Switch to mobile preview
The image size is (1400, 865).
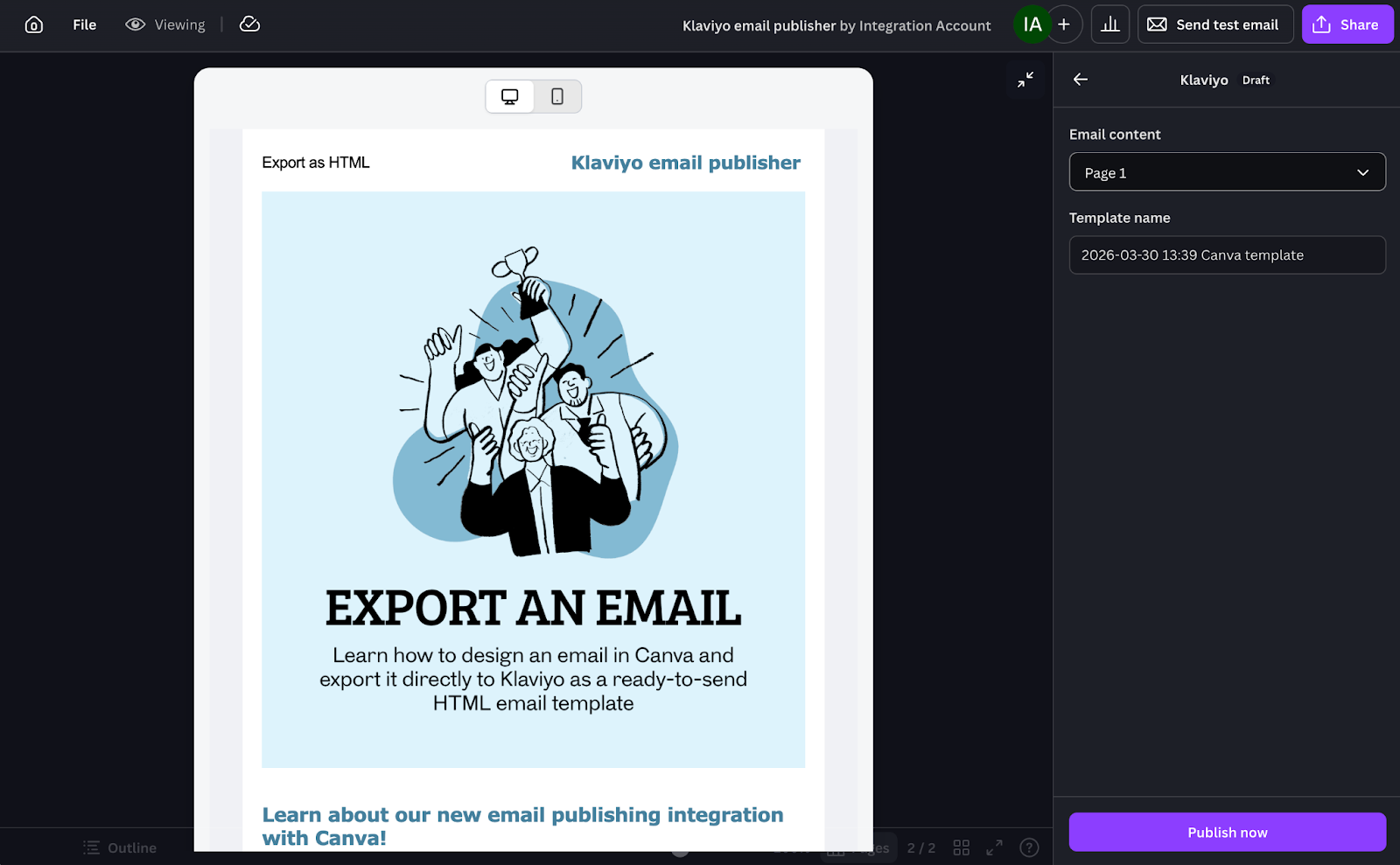[557, 96]
